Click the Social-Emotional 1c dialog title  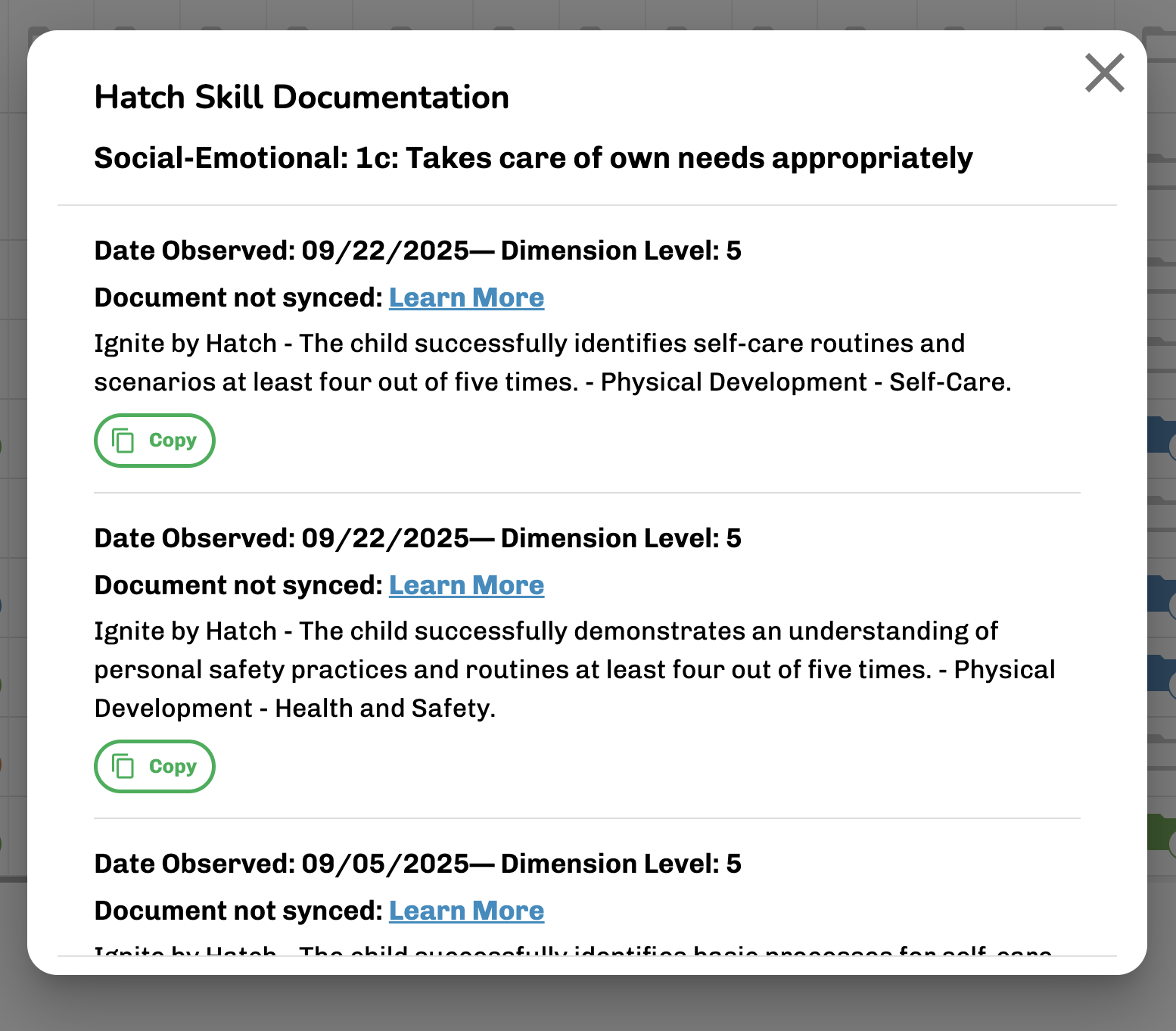coord(533,158)
